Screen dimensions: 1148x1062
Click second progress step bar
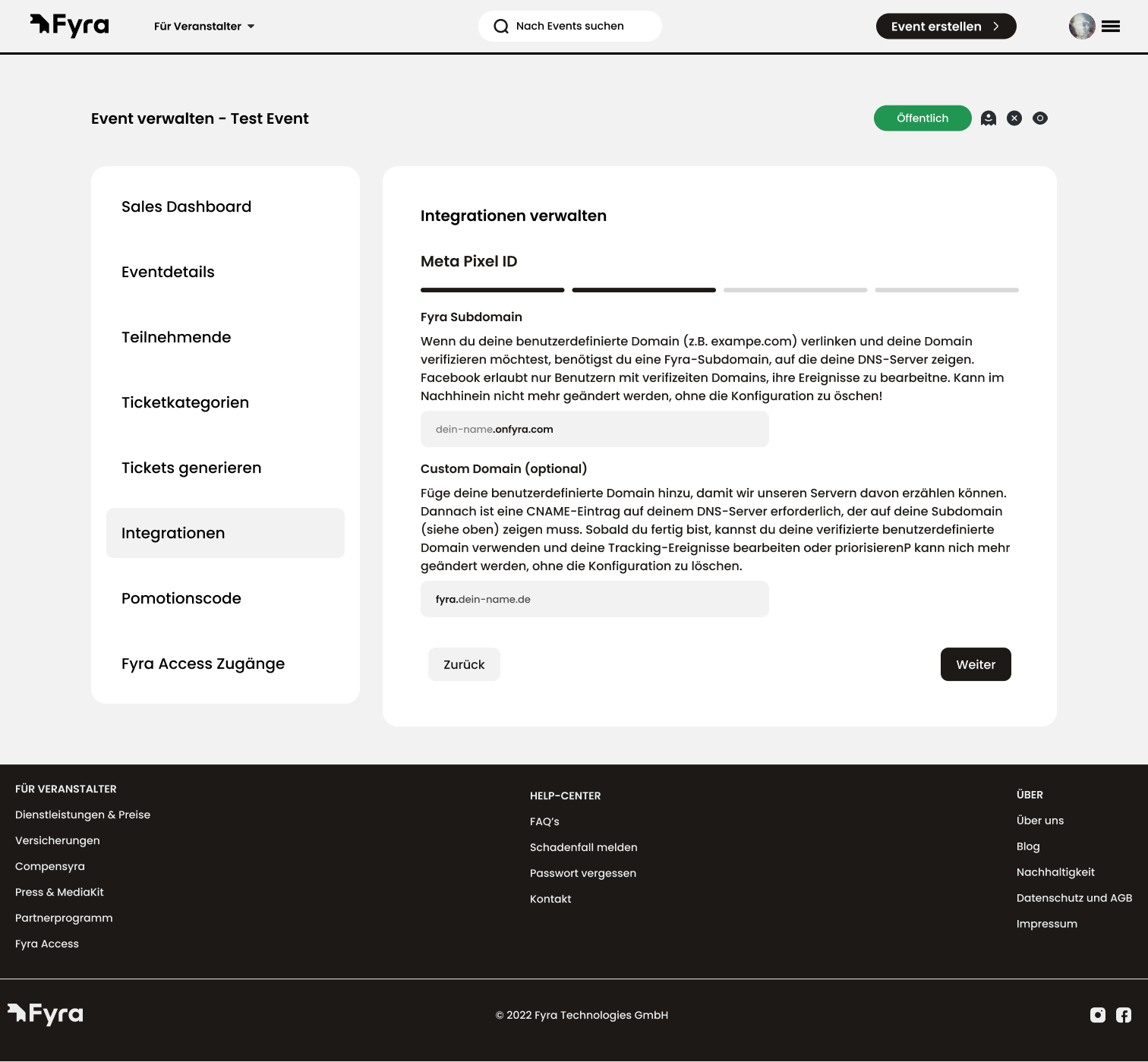pos(644,290)
